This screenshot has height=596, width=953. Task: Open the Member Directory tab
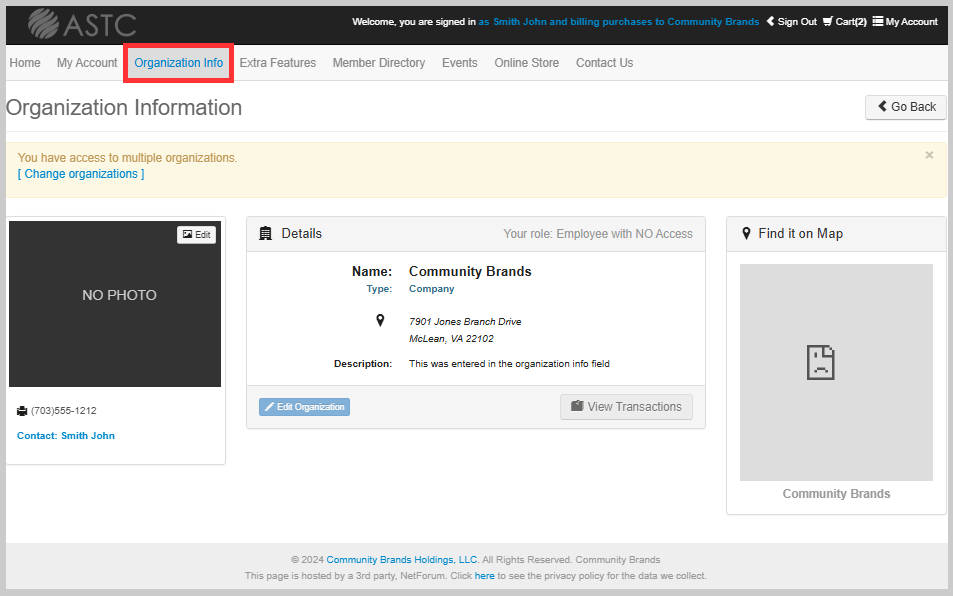click(379, 63)
